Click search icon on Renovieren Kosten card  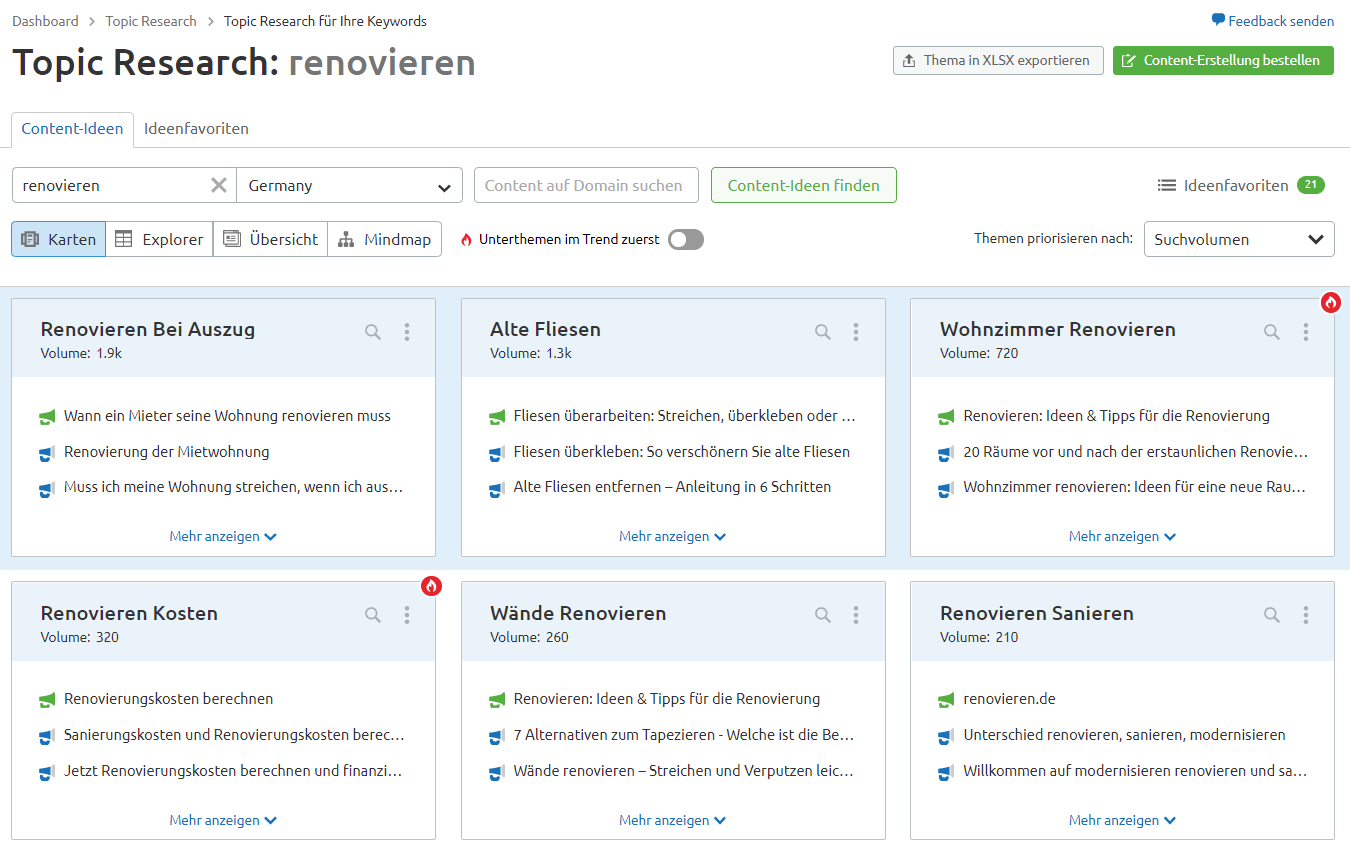[373, 615]
